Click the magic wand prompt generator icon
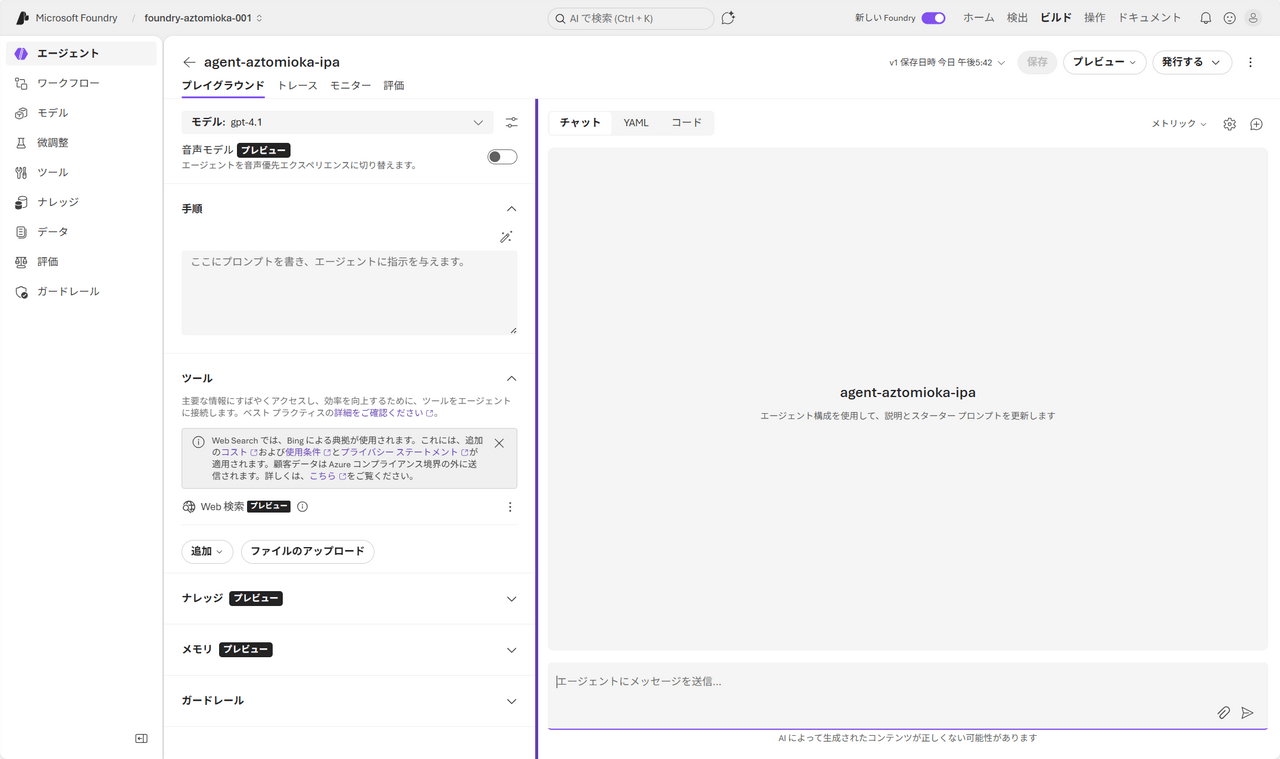1280x759 pixels. [506, 237]
